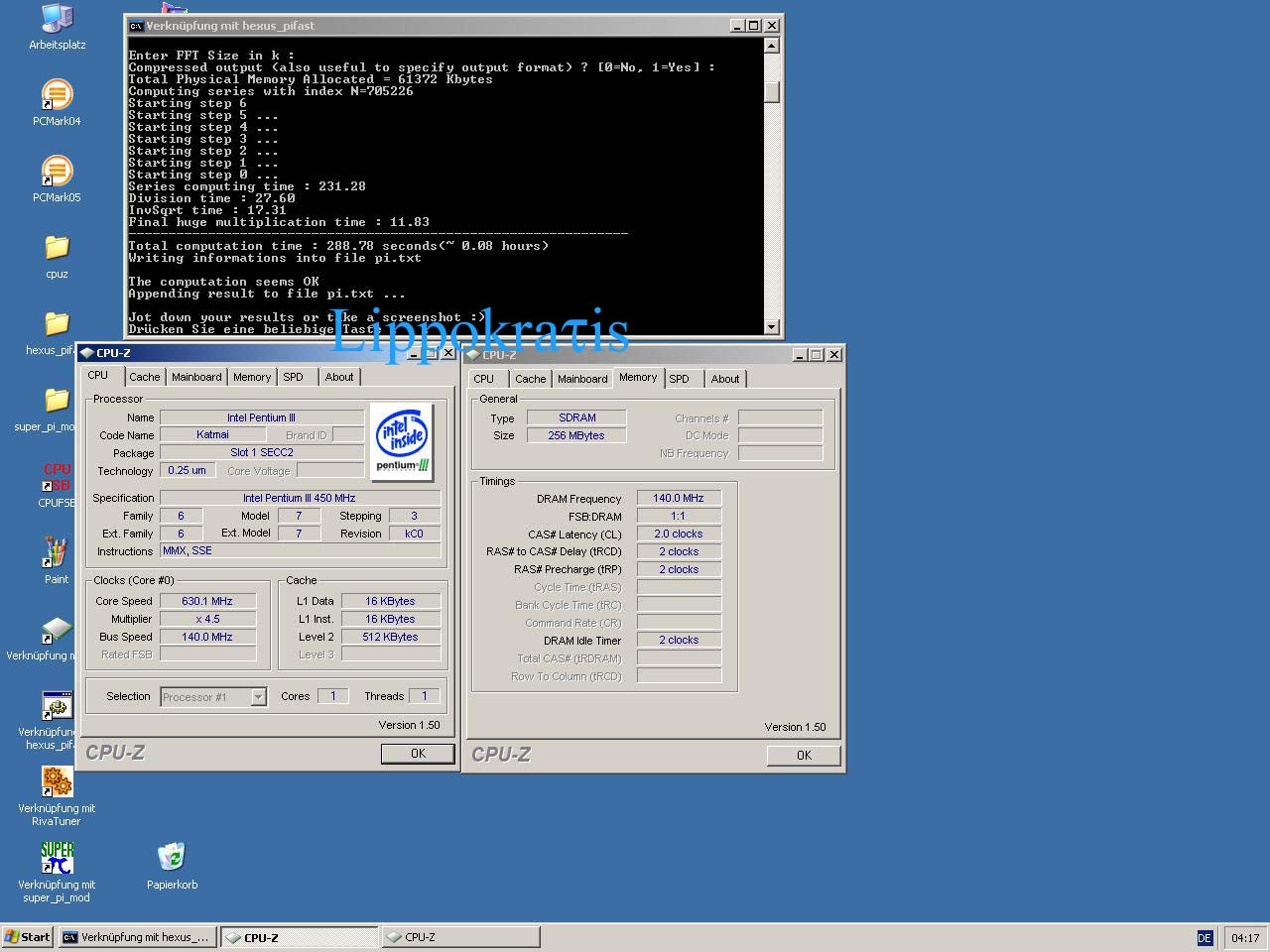Screen dimensions: 1270x952
Task: Click DRAM Idle Timer value 2 clocks
Action: [x=679, y=640]
